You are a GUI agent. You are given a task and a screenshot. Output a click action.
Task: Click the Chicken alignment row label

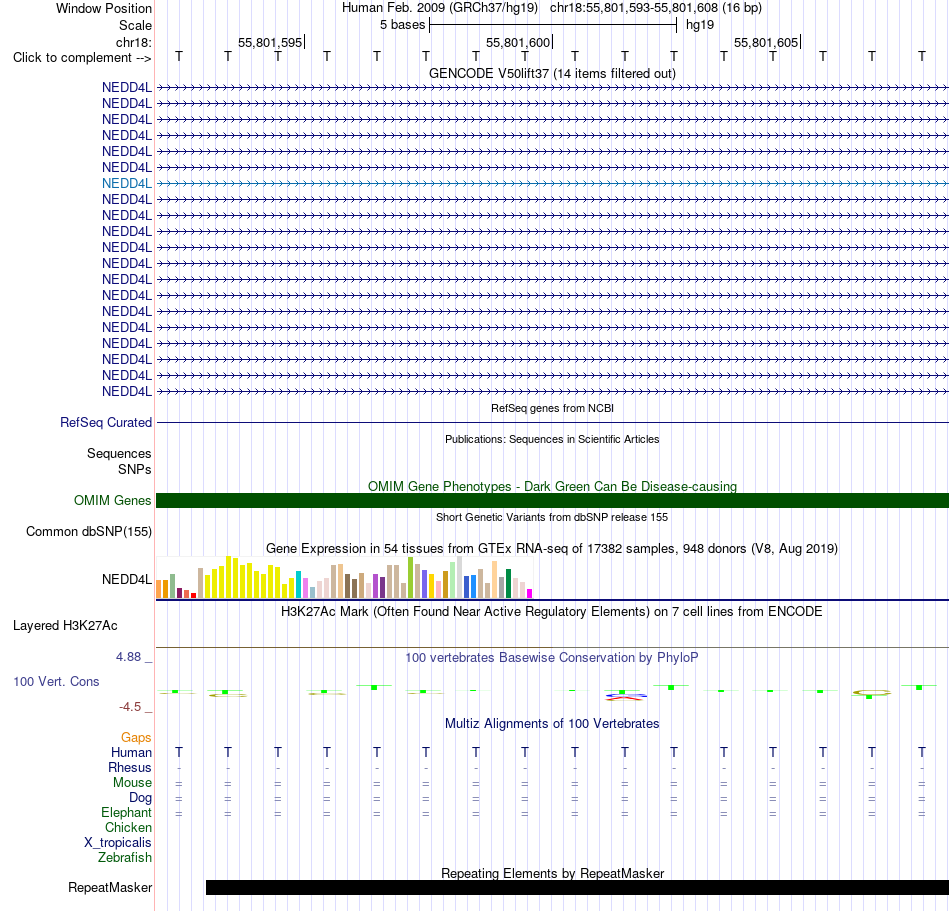(x=128, y=827)
